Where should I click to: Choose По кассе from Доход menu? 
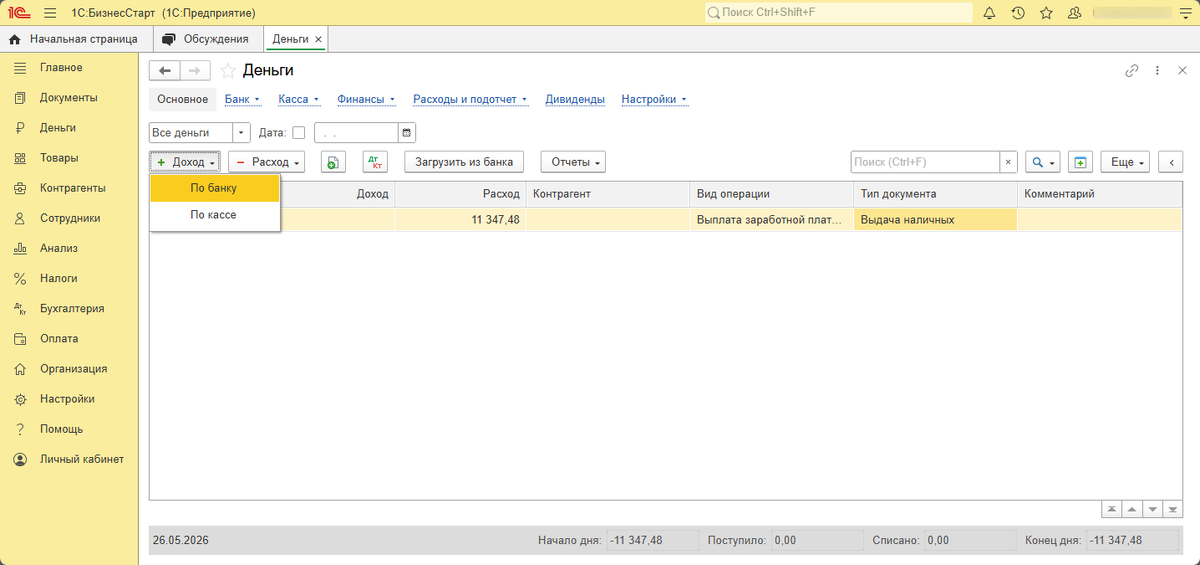point(214,214)
